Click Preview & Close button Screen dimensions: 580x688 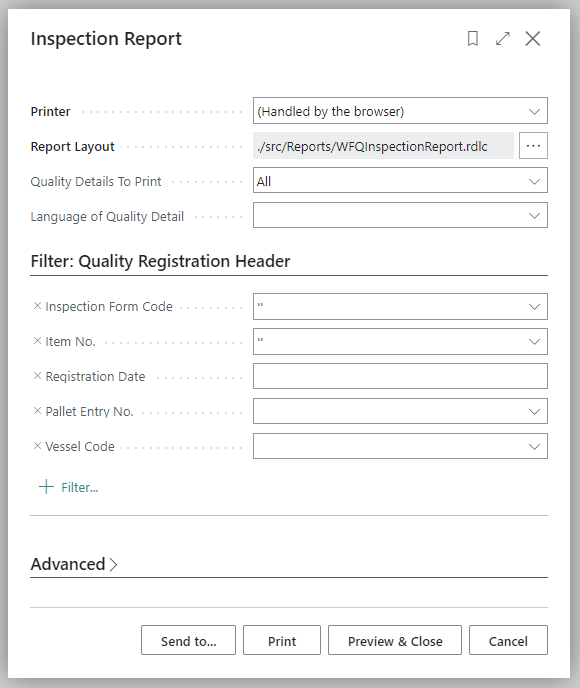(395, 641)
